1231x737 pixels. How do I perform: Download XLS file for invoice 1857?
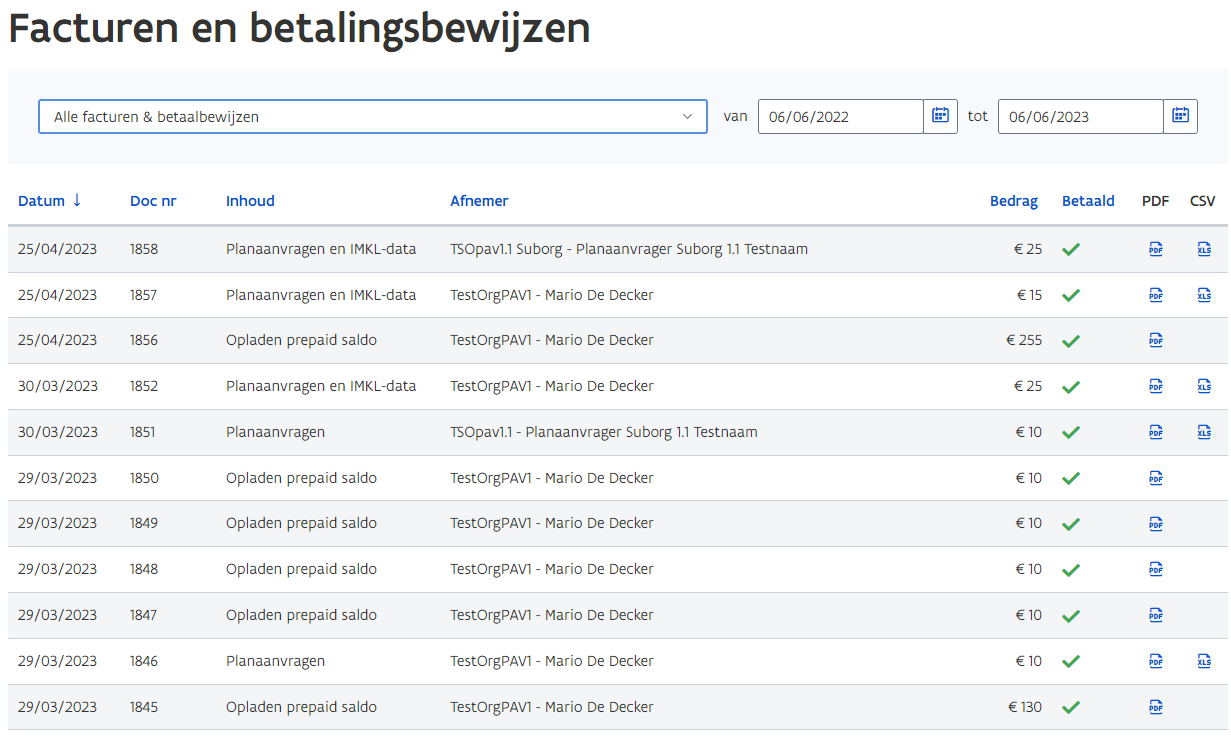[x=1204, y=294]
